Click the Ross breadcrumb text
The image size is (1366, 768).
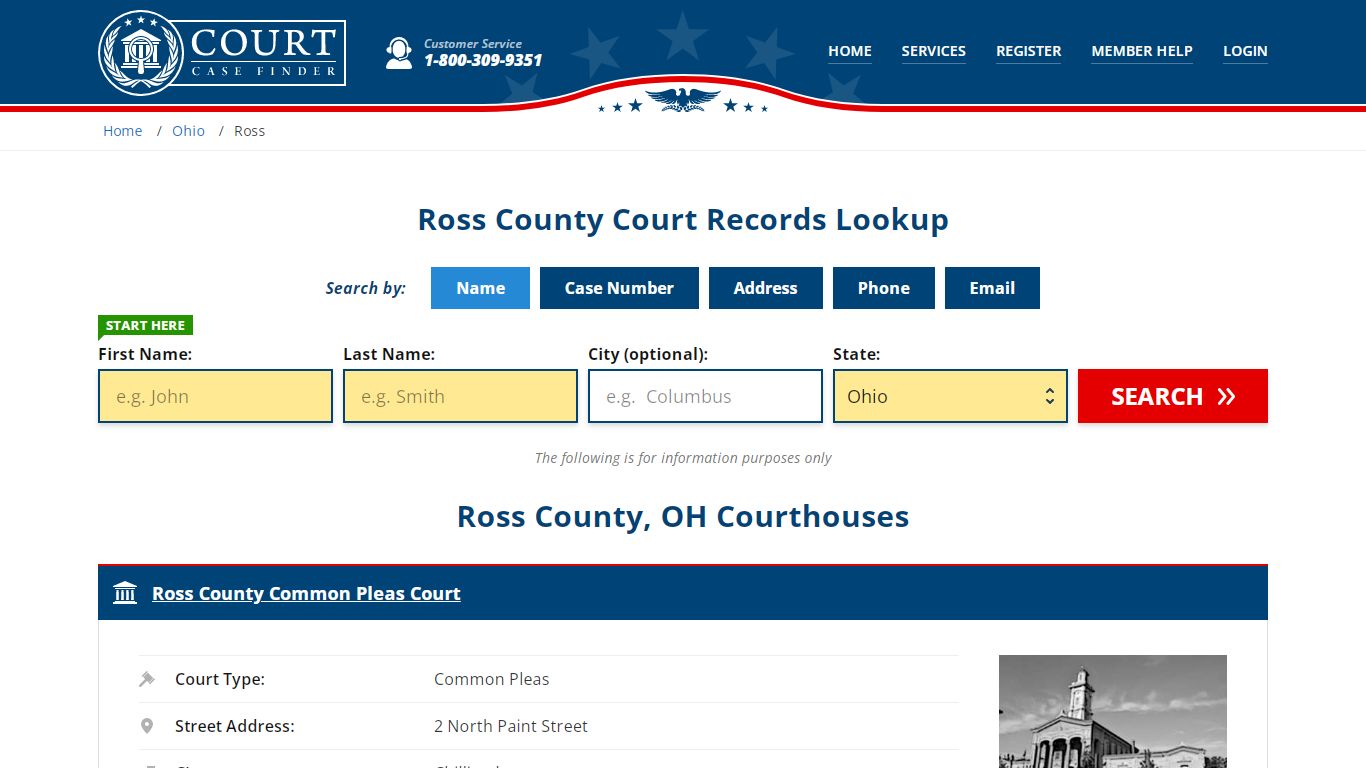click(x=249, y=131)
